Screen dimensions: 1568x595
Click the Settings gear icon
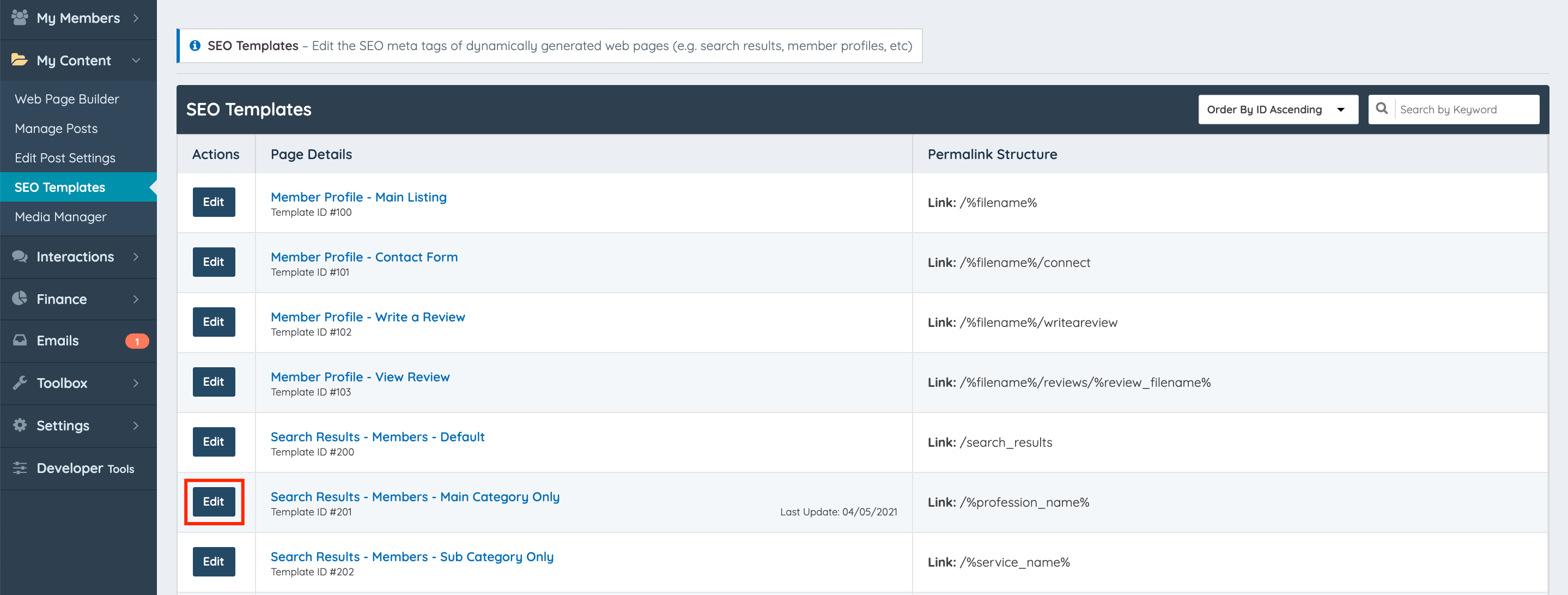click(20, 425)
